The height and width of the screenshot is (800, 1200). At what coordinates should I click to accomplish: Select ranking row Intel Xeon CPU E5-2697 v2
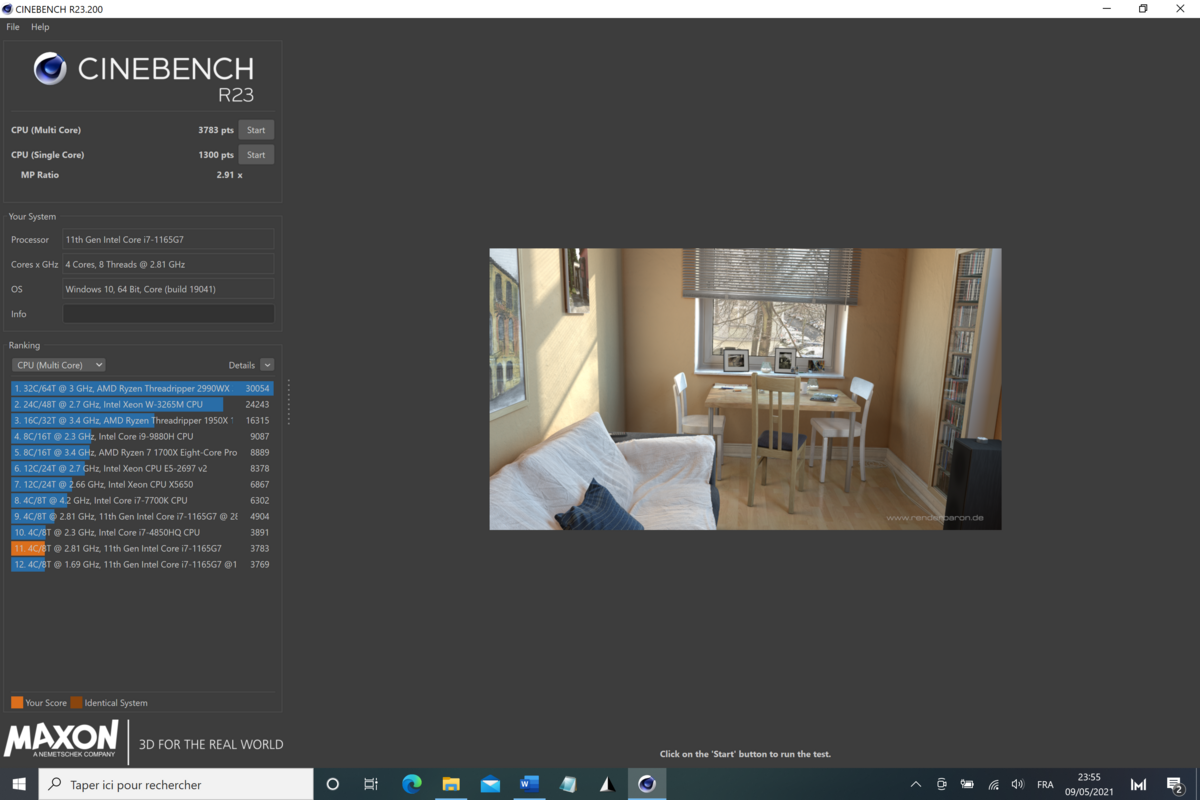coord(142,468)
